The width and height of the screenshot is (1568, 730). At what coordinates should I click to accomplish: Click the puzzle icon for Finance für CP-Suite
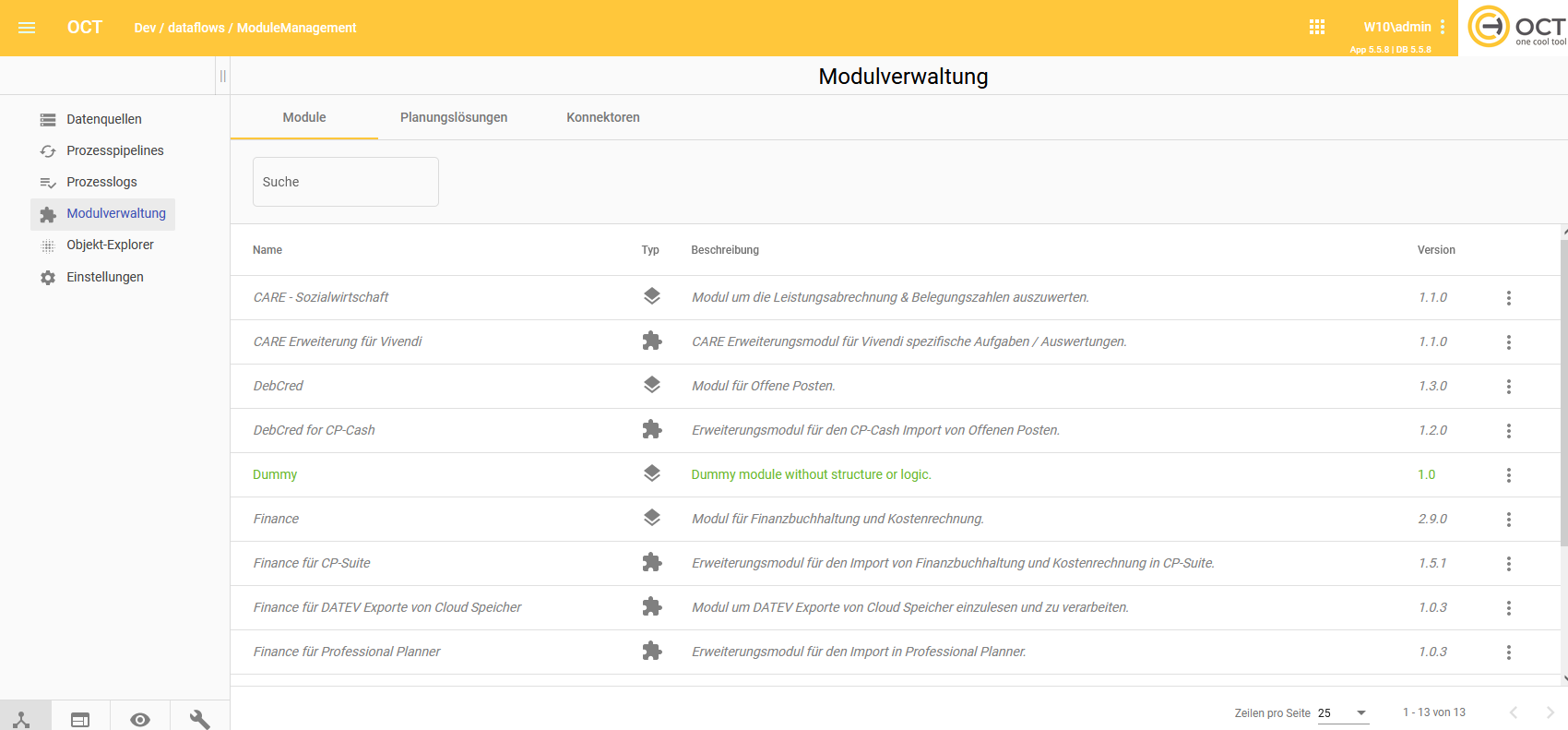point(652,563)
